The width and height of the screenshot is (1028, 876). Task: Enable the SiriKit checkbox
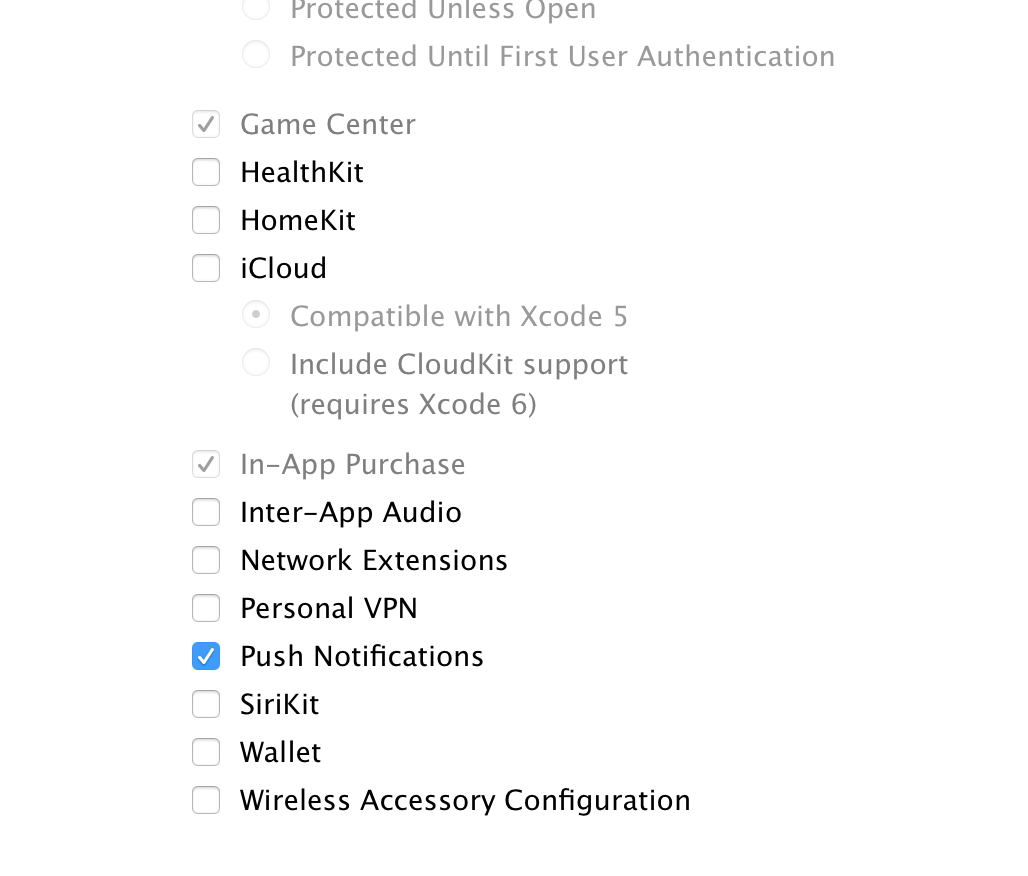coord(206,704)
